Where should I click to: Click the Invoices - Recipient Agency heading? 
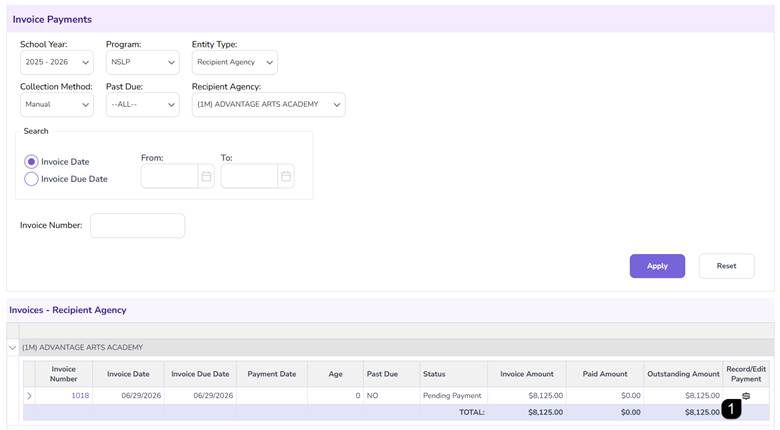68,310
